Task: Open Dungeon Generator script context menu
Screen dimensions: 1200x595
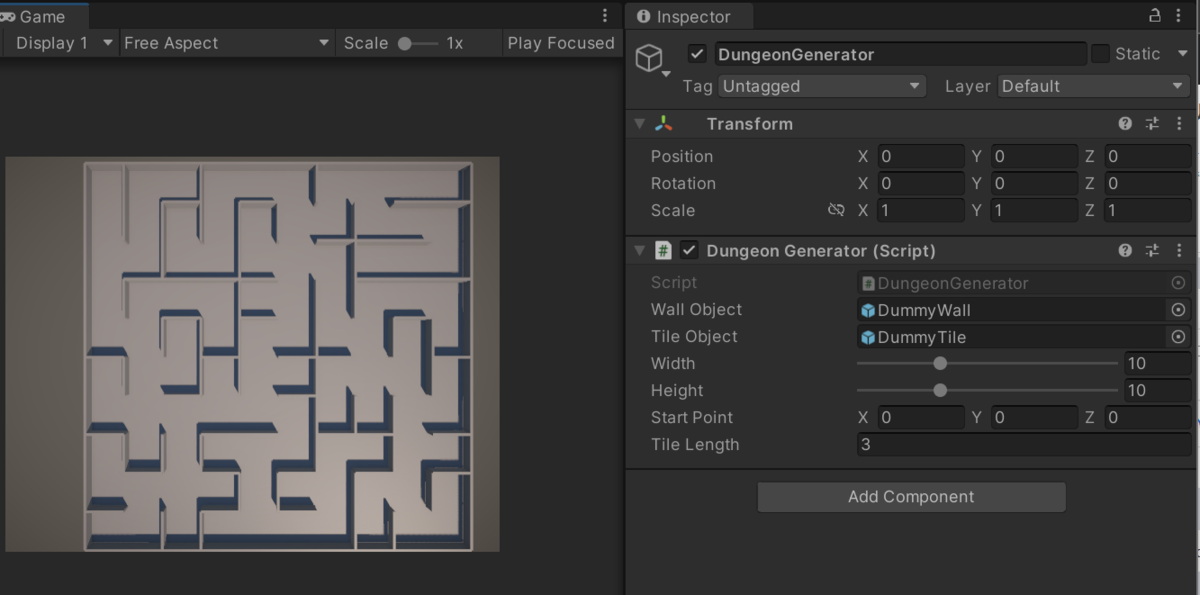Action: point(1180,250)
